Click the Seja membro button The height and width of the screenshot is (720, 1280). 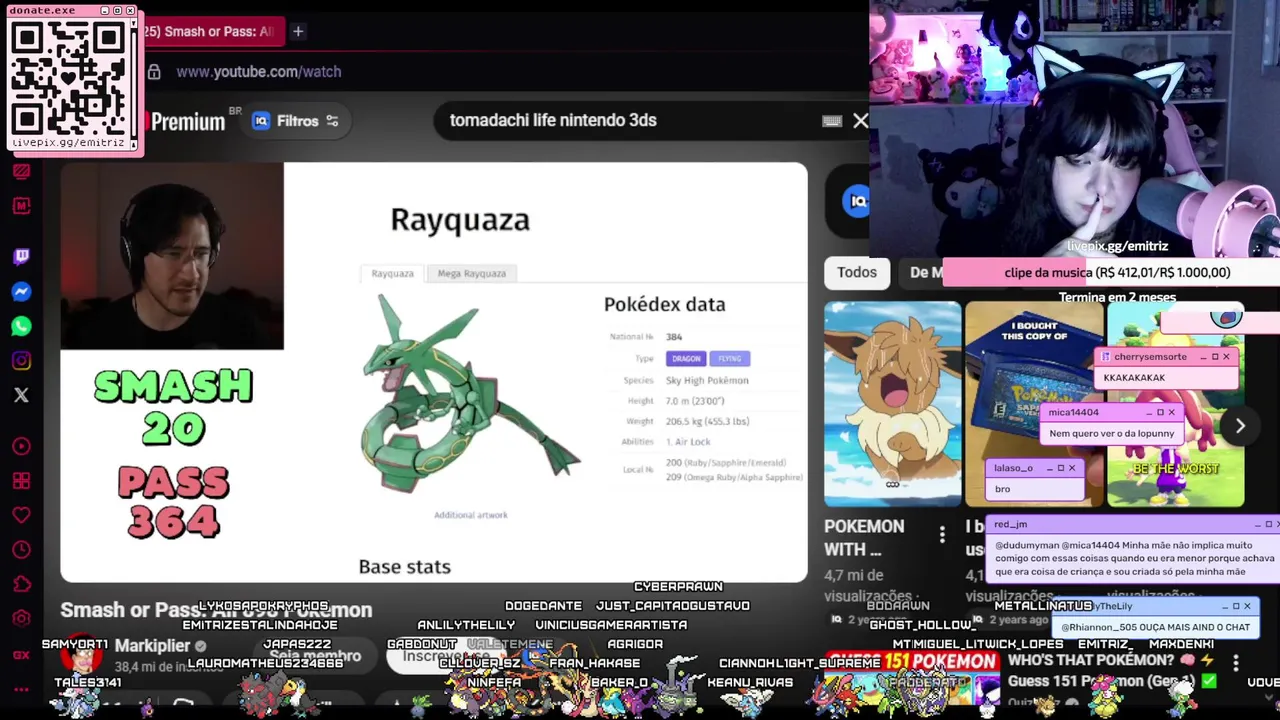[x=314, y=657]
